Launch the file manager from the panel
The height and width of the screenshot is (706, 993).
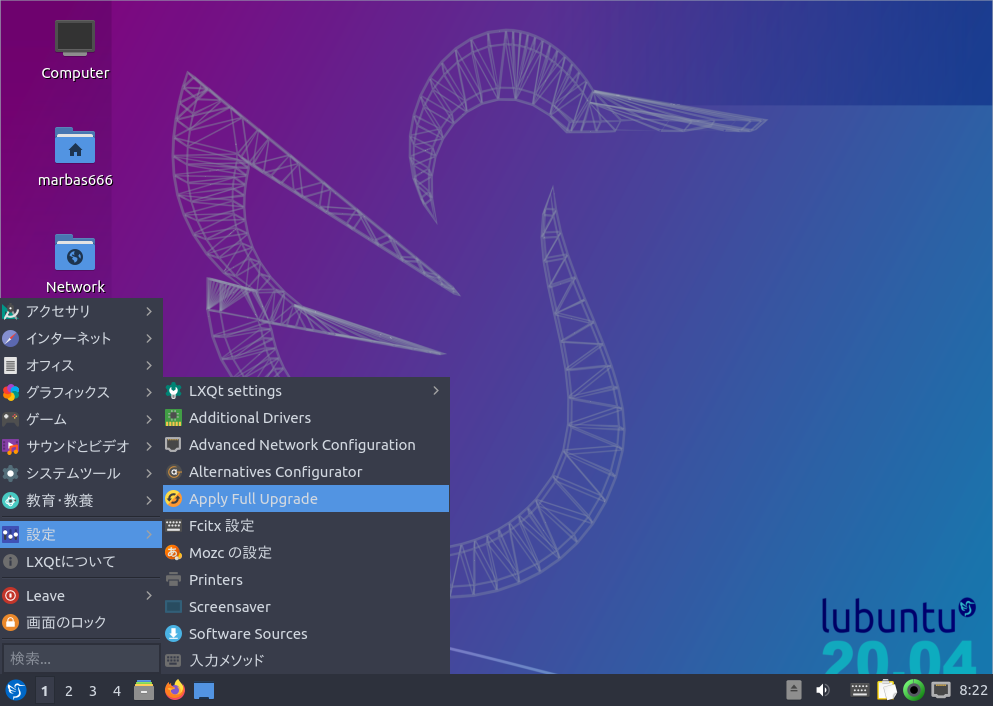[x=144, y=690]
